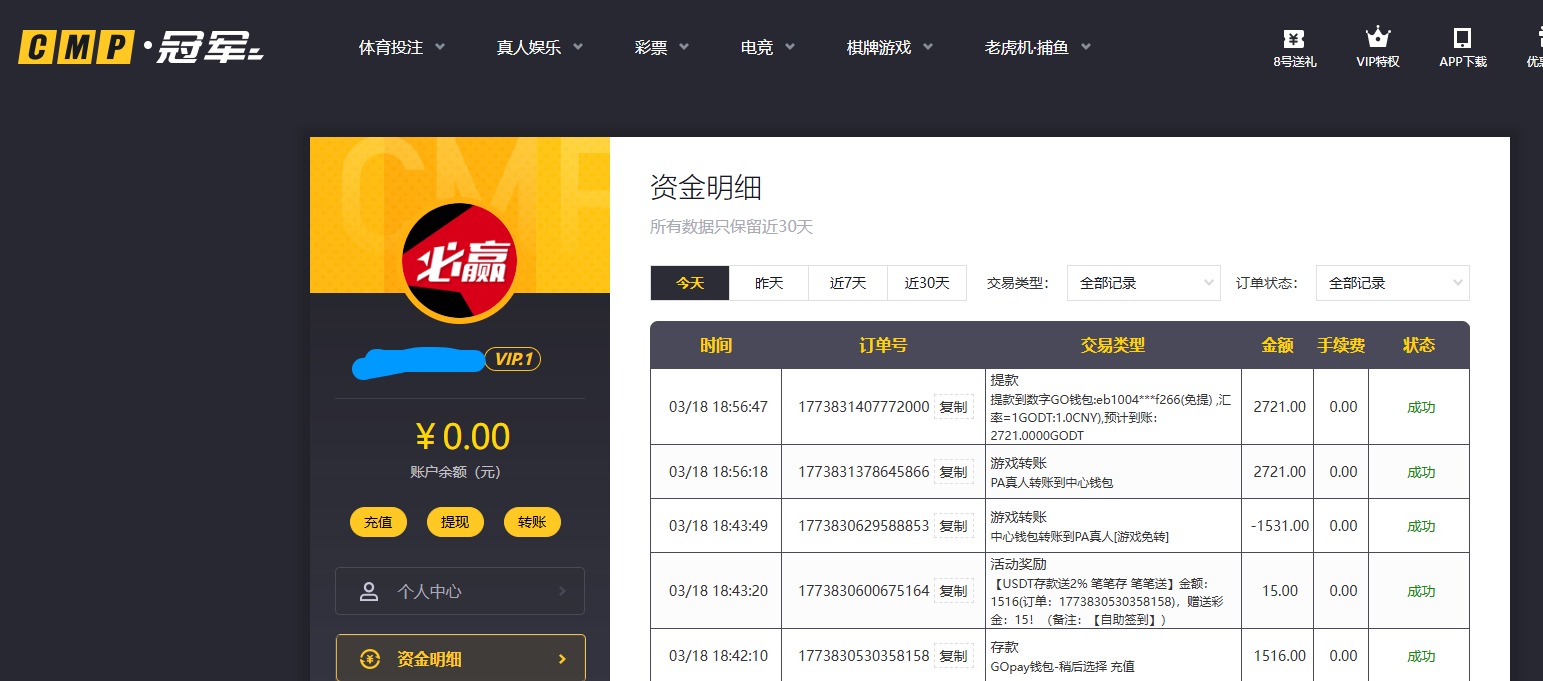Open the 体育投注 menu

point(392,46)
